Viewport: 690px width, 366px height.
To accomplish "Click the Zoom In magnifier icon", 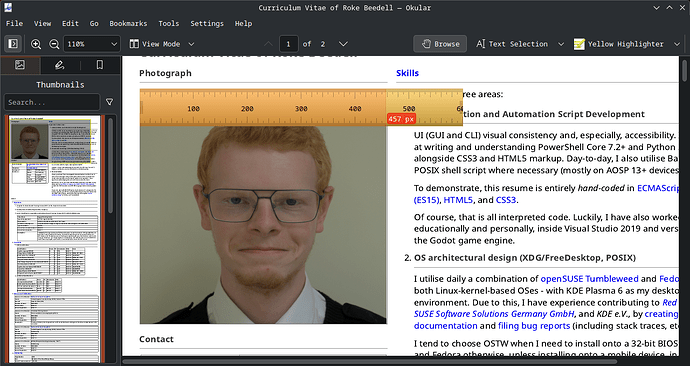I will pos(36,44).
